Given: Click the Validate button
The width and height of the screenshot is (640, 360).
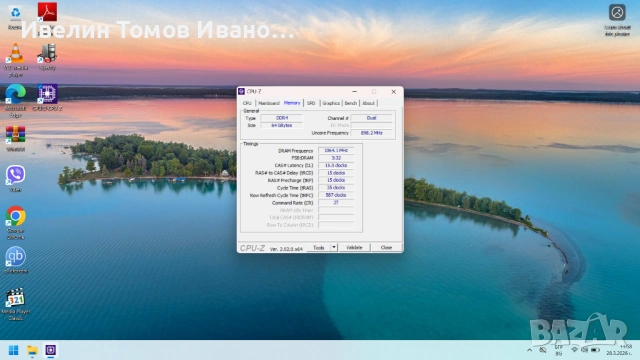Looking at the screenshot, I should tap(354, 248).
